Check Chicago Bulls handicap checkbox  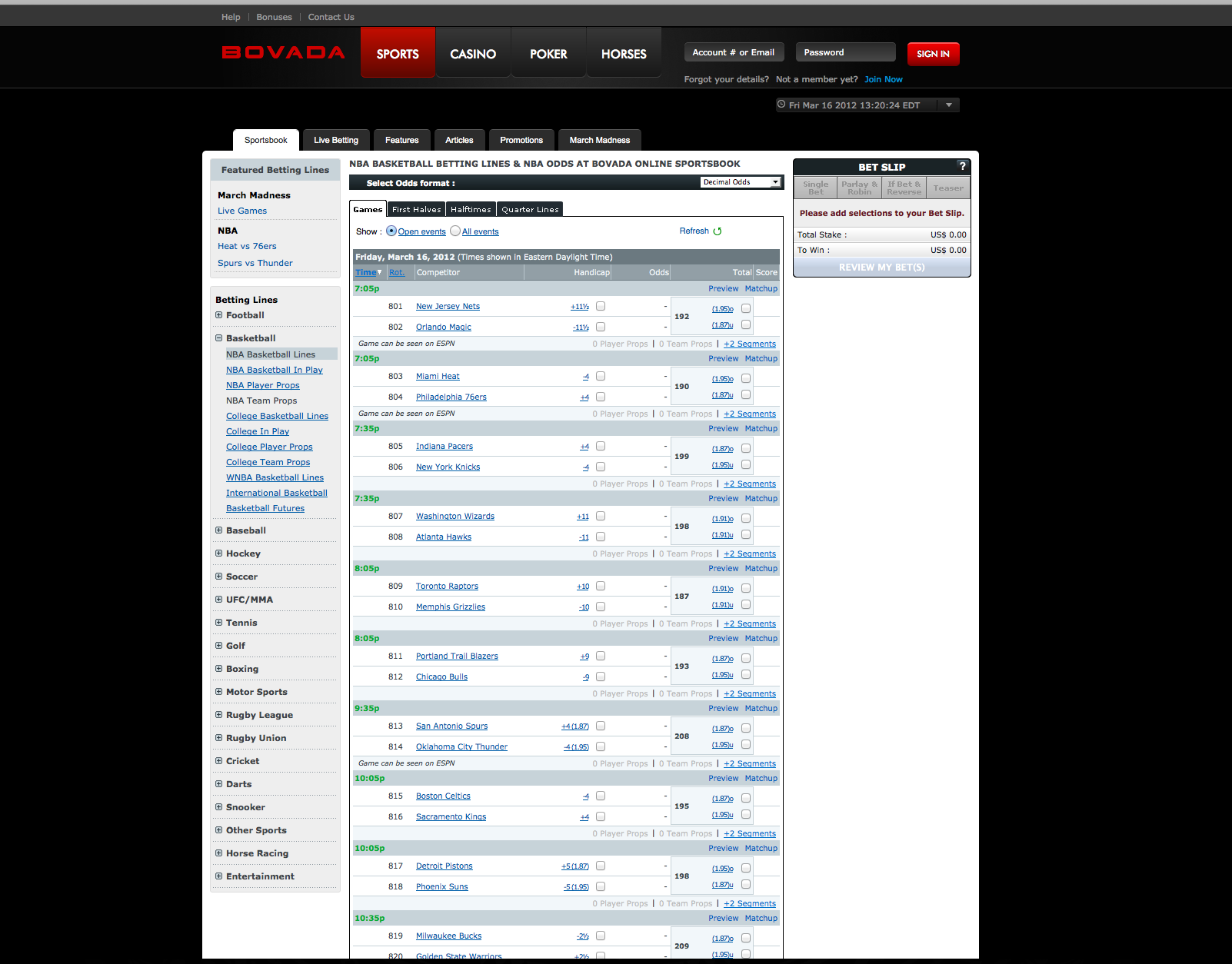[601, 676]
